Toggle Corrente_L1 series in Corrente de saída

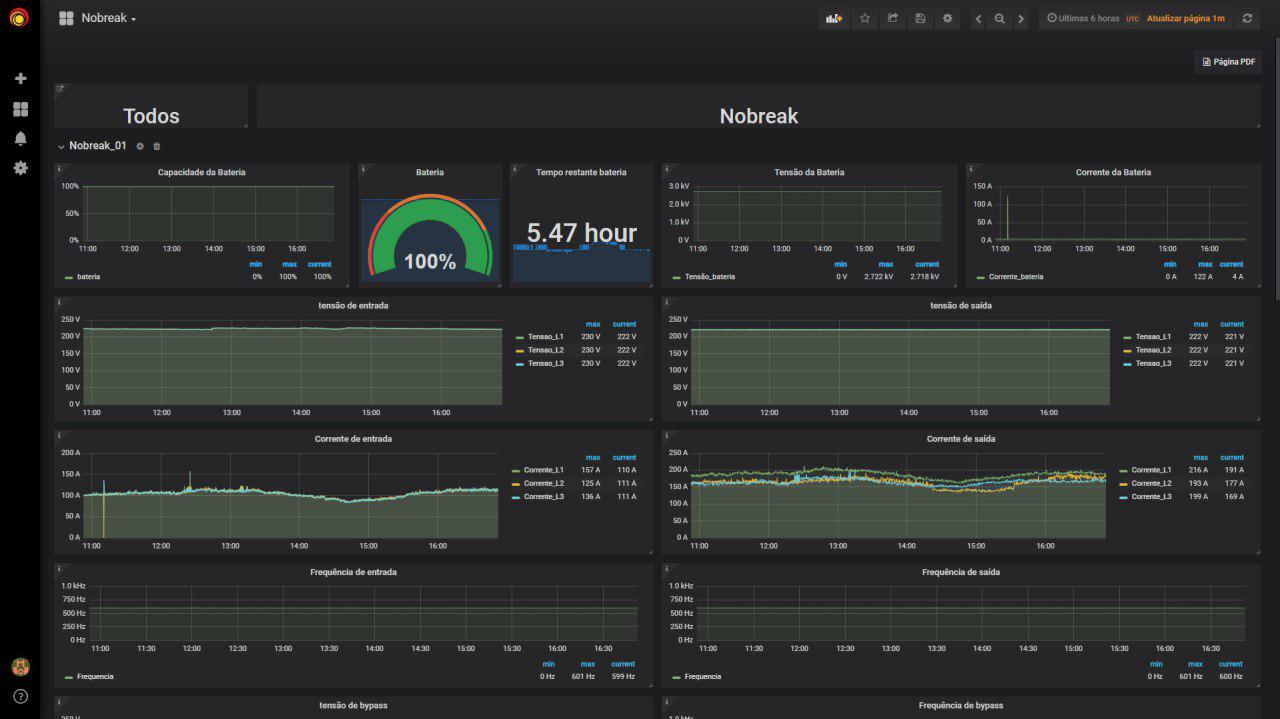pyautogui.click(x=1152, y=470)
